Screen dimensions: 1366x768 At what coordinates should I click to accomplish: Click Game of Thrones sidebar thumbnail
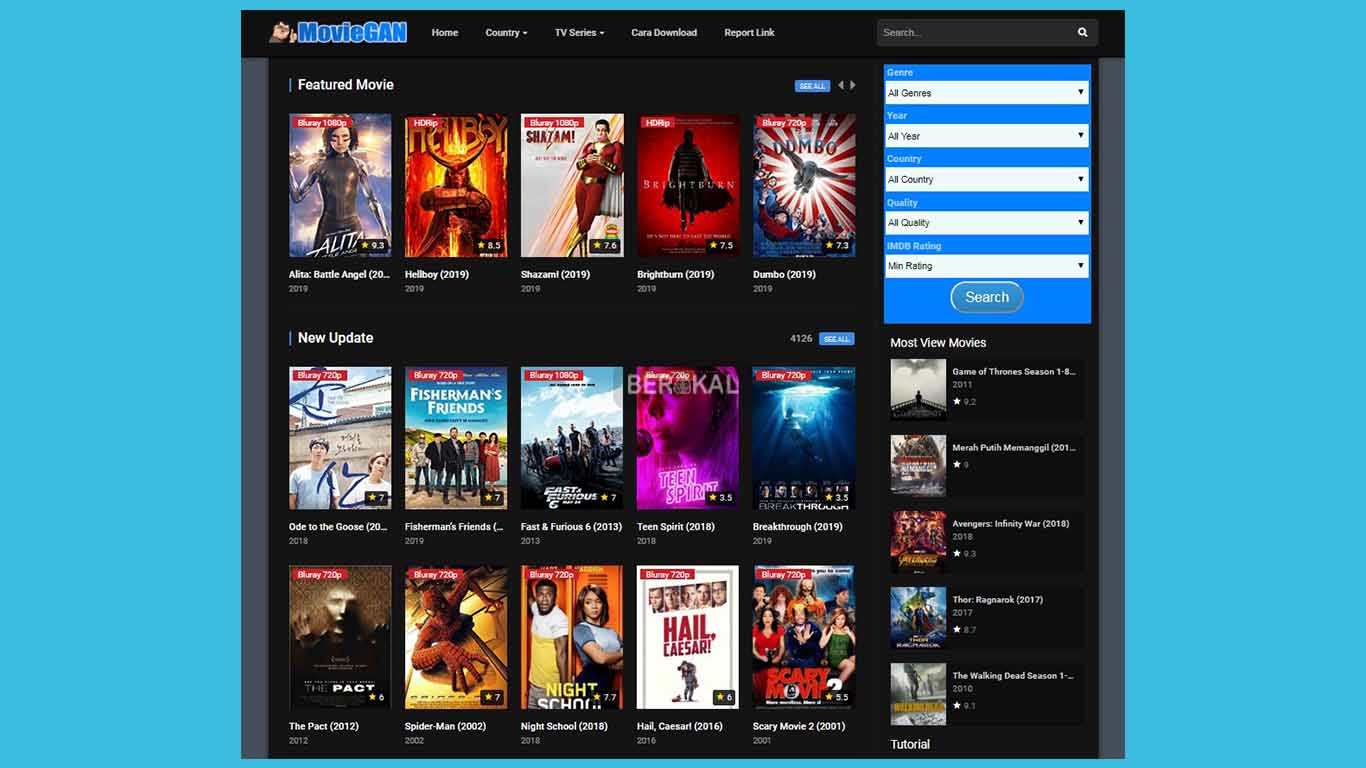click(x=918, y=390)
